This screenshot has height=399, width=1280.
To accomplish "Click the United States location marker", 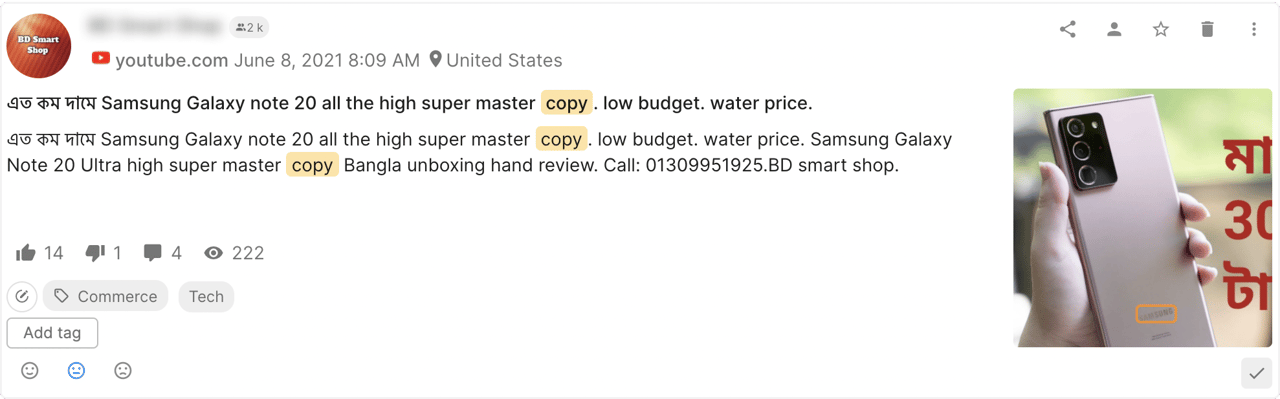I will tap(435, 60).
